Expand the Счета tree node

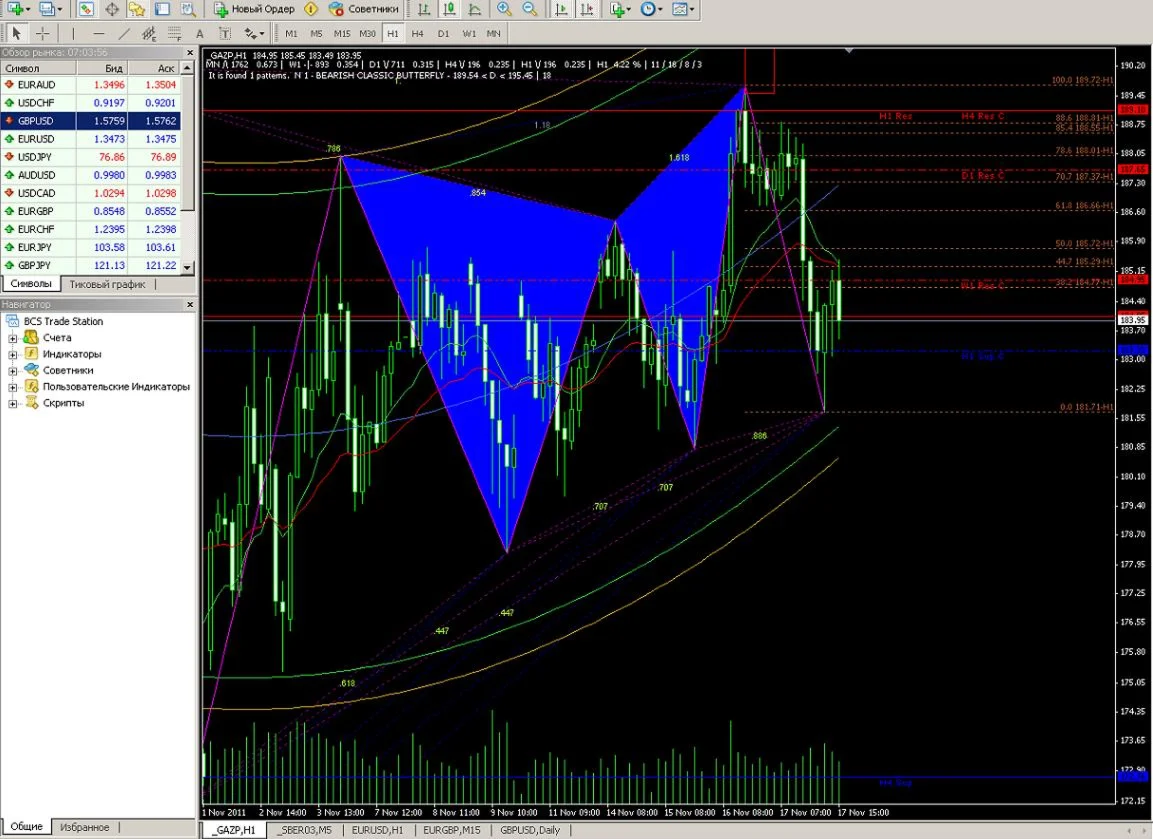13,338
